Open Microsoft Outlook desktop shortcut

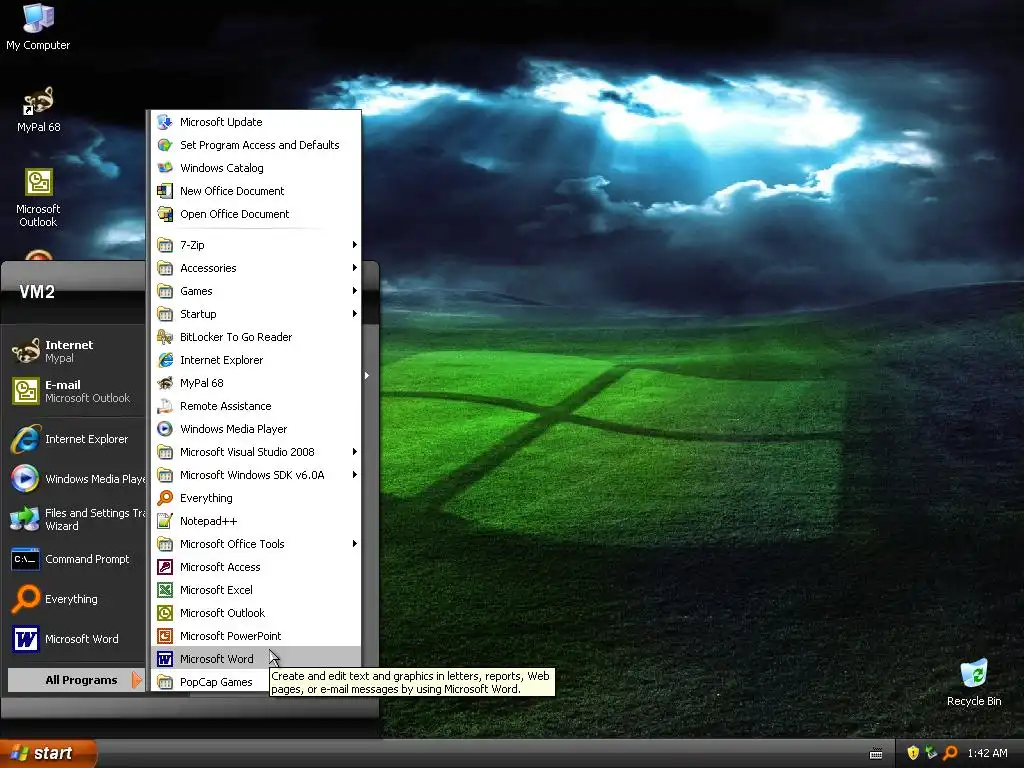click(38, 197)
